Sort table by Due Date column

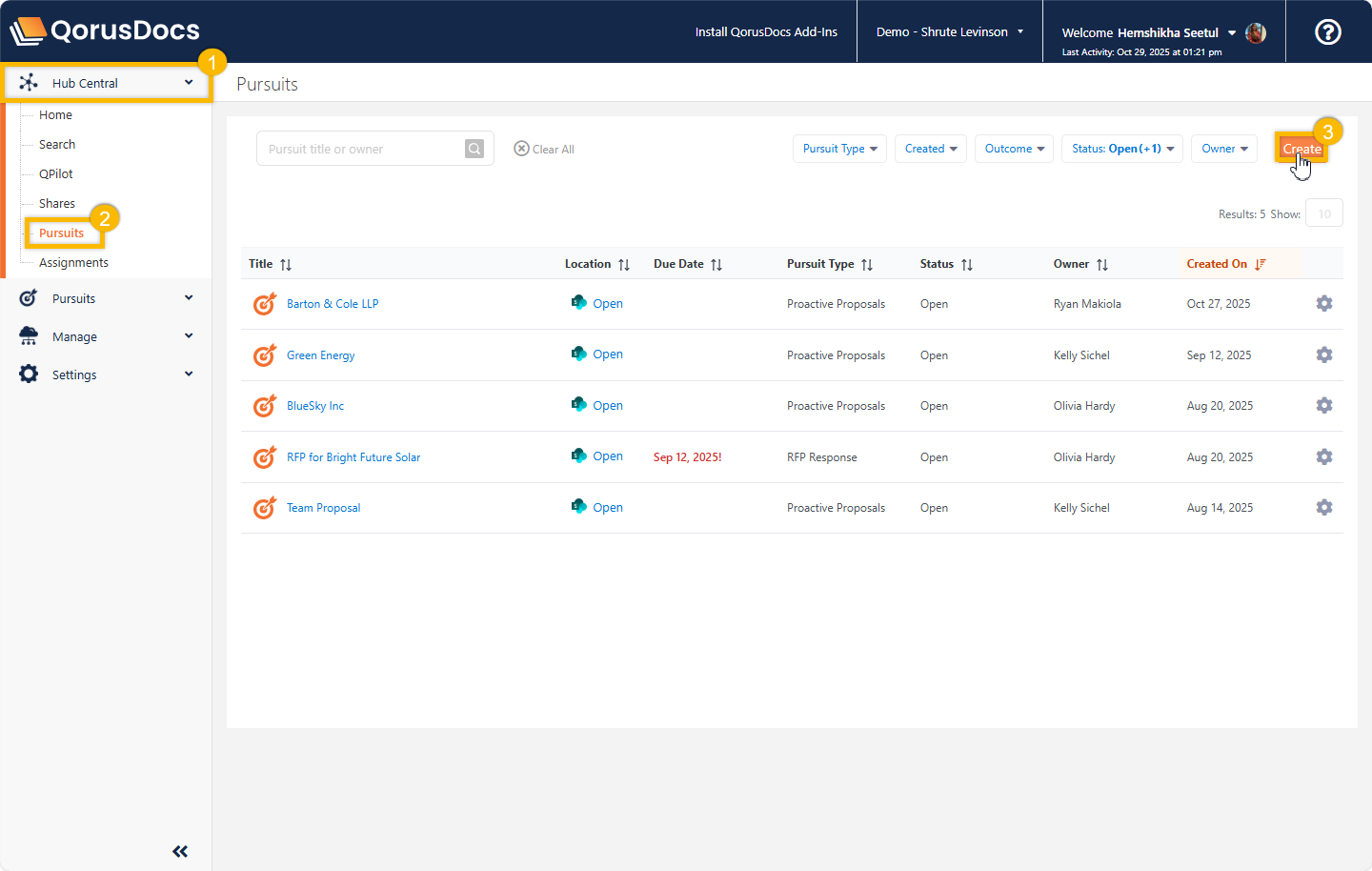click(x=716, y=265)
